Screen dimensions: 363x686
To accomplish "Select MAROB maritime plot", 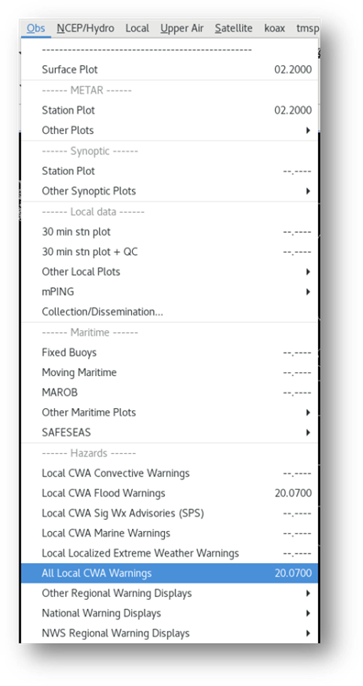I will point(169,392).
